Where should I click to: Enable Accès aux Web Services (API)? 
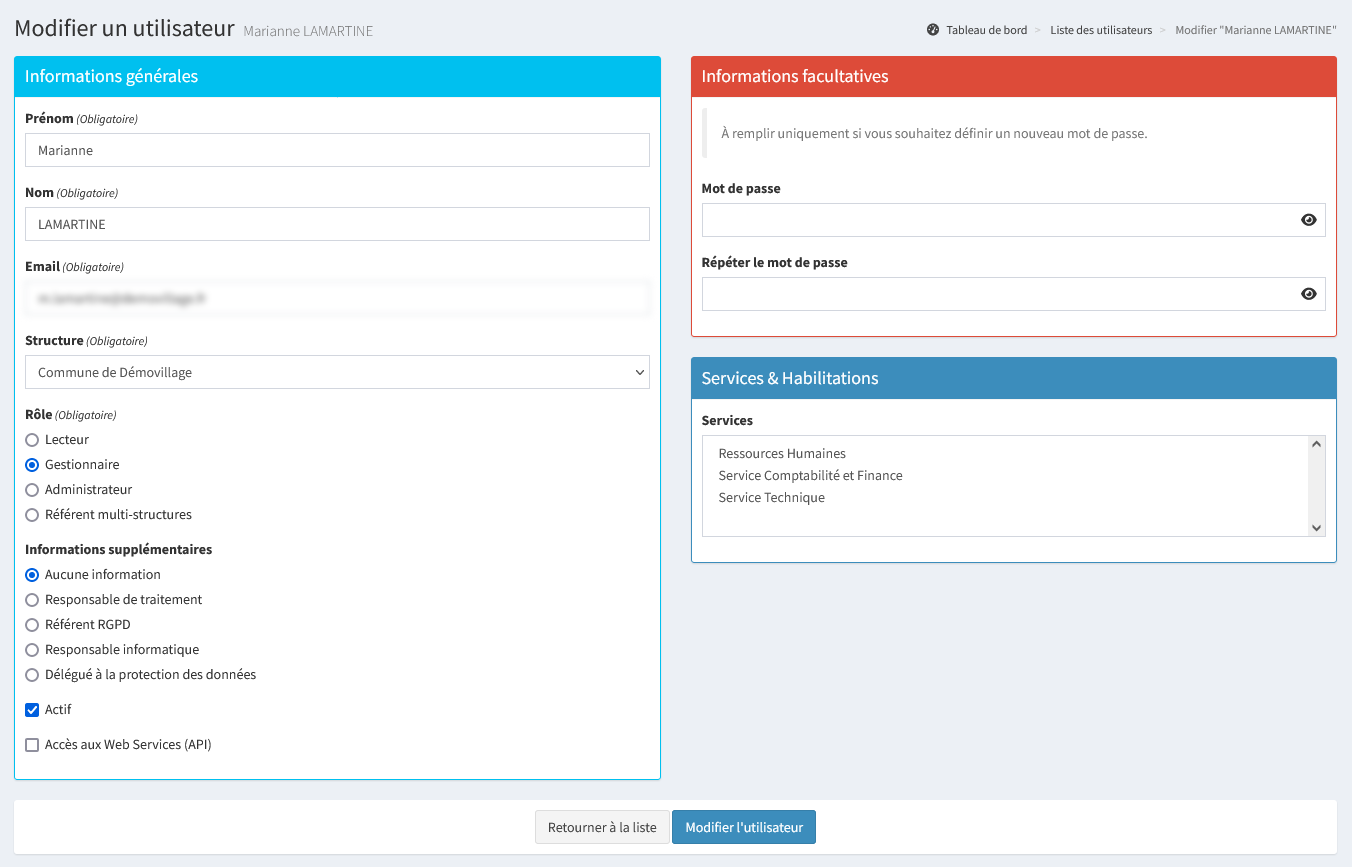[32, 745]
